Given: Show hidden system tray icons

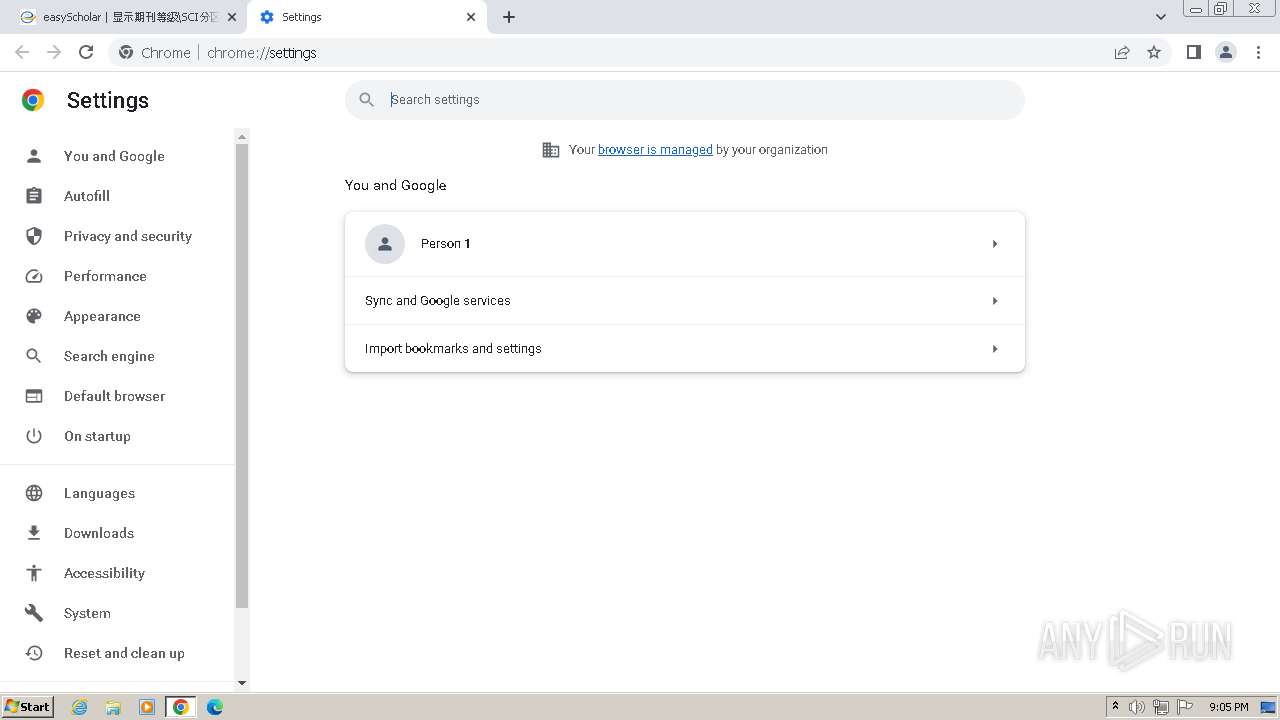Looking at the screenshot, I should pos(1115,707).
